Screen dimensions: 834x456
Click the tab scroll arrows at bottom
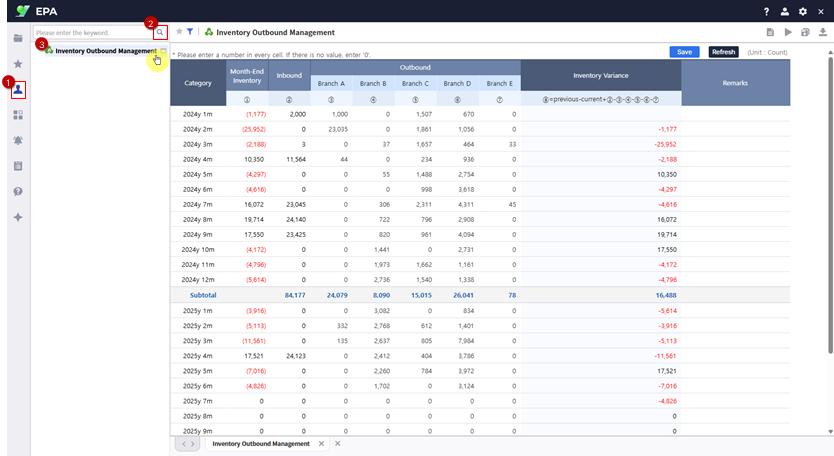[x=187, y=443]
